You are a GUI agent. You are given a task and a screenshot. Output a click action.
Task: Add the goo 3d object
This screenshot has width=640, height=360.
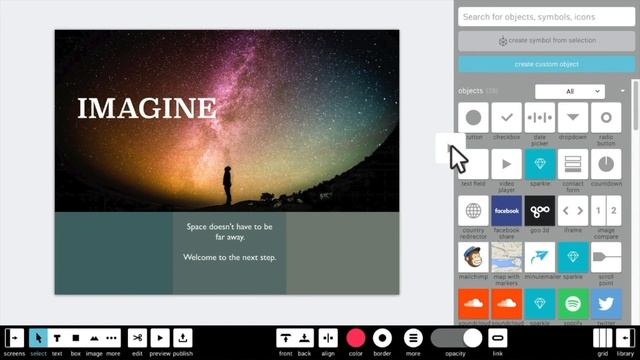pos(540,211)
